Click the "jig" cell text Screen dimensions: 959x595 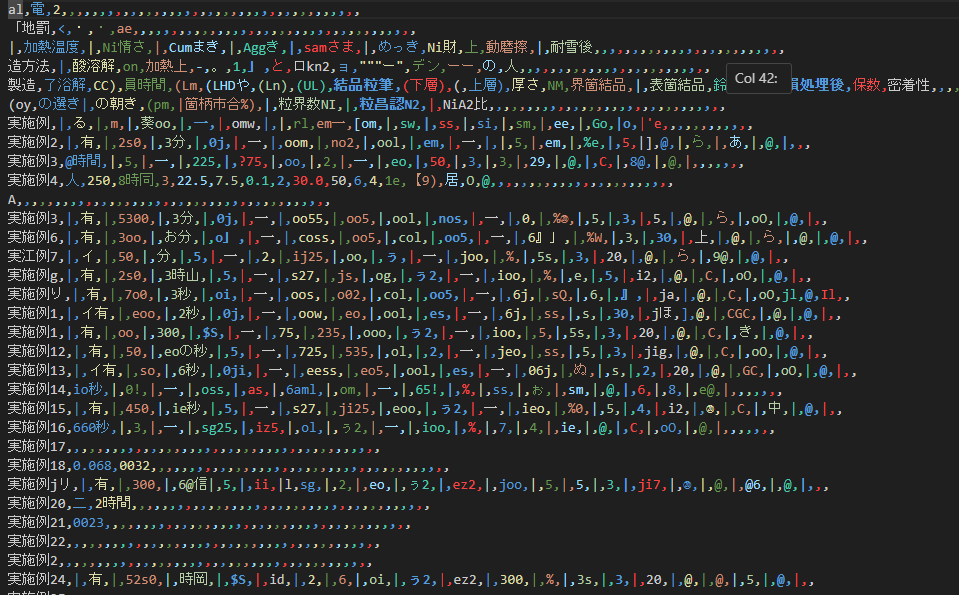[656, 352]
